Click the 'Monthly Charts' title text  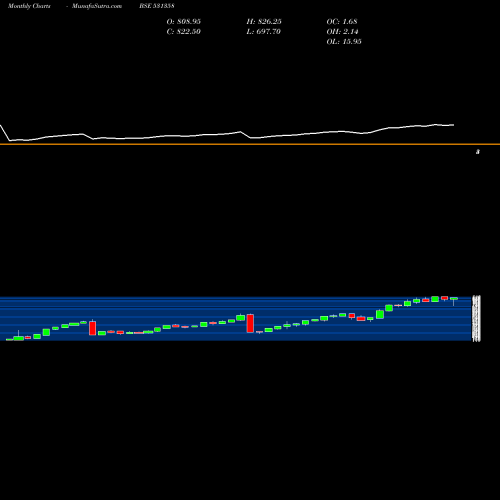point(29,6)
